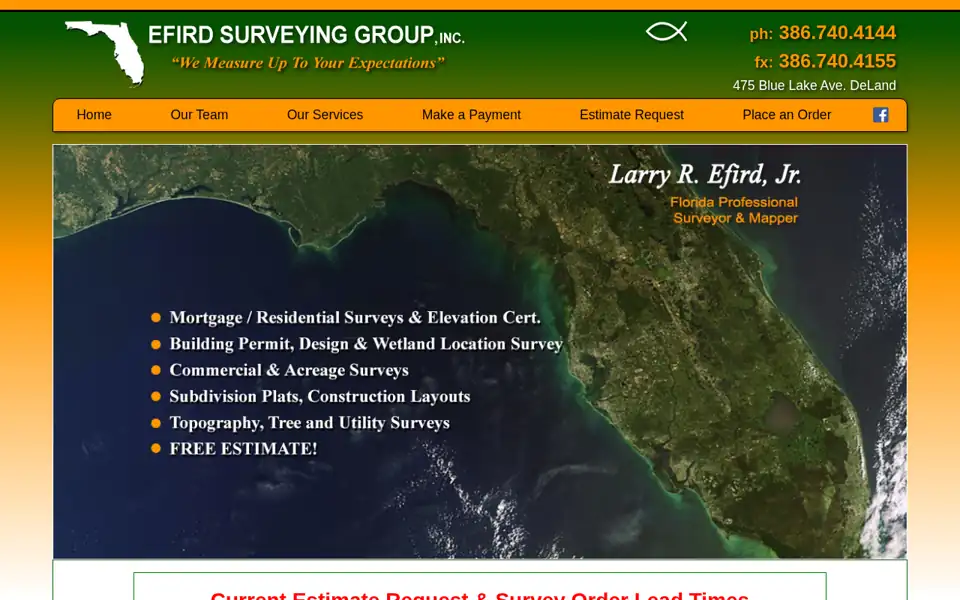Click "Topography, Tree and Utility Surveys" bullet

click(309, 423)
